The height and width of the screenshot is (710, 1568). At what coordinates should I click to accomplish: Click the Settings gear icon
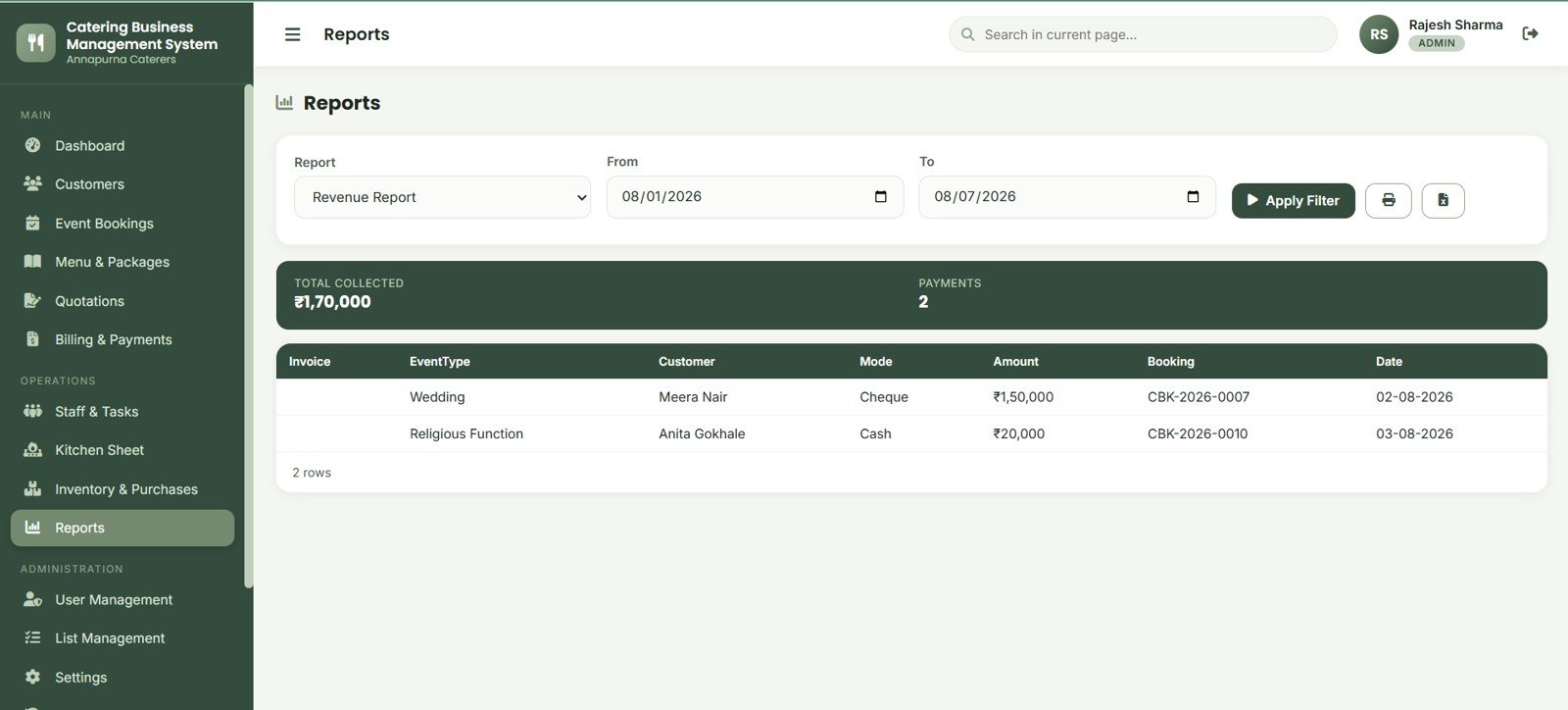[x=32, y=677]
